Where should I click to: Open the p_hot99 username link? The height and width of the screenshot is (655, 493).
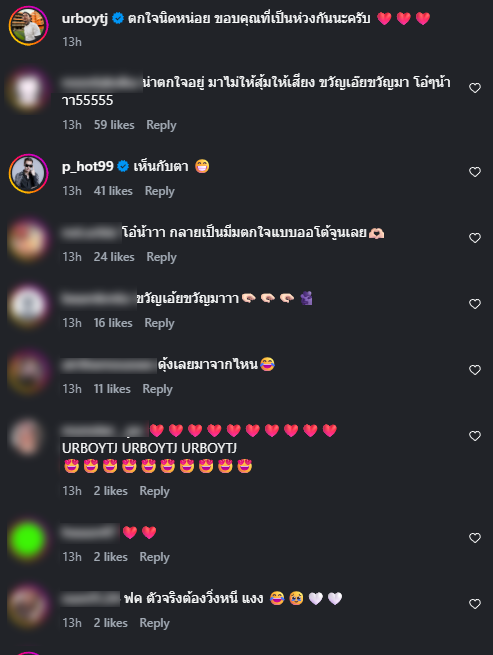(88, 166)
